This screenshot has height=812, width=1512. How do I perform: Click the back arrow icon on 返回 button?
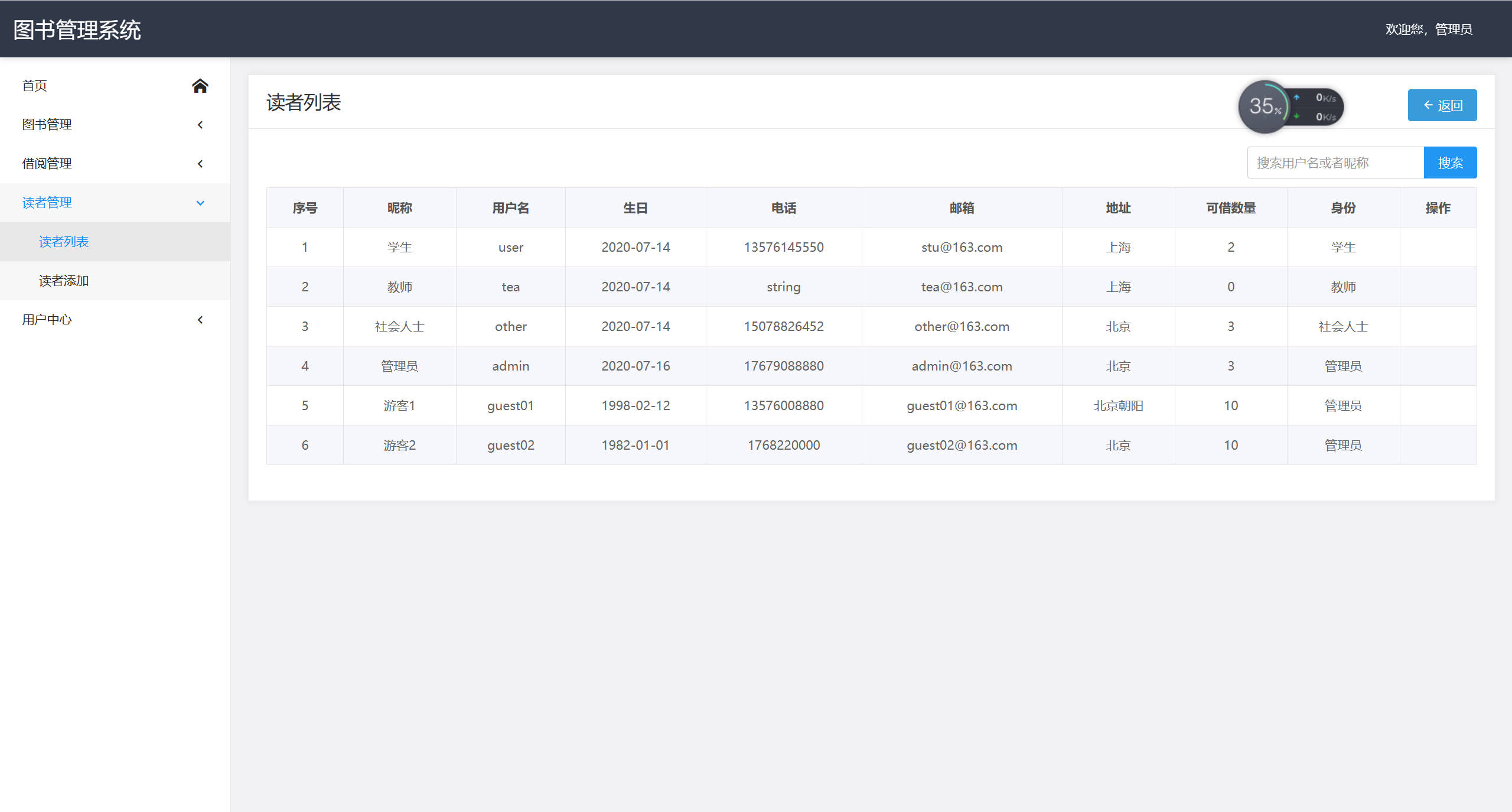(x=1428, y=105)
